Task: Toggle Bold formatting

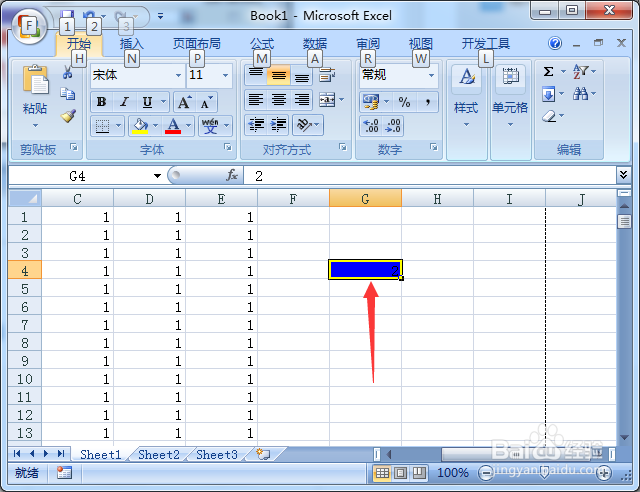Action: [x=102, y=102]
